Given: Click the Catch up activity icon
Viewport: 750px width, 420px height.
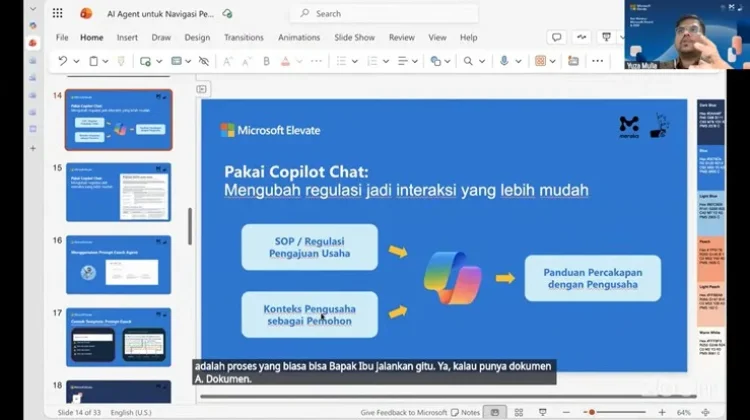Looking at the screenshot, I should coord(581,37).
